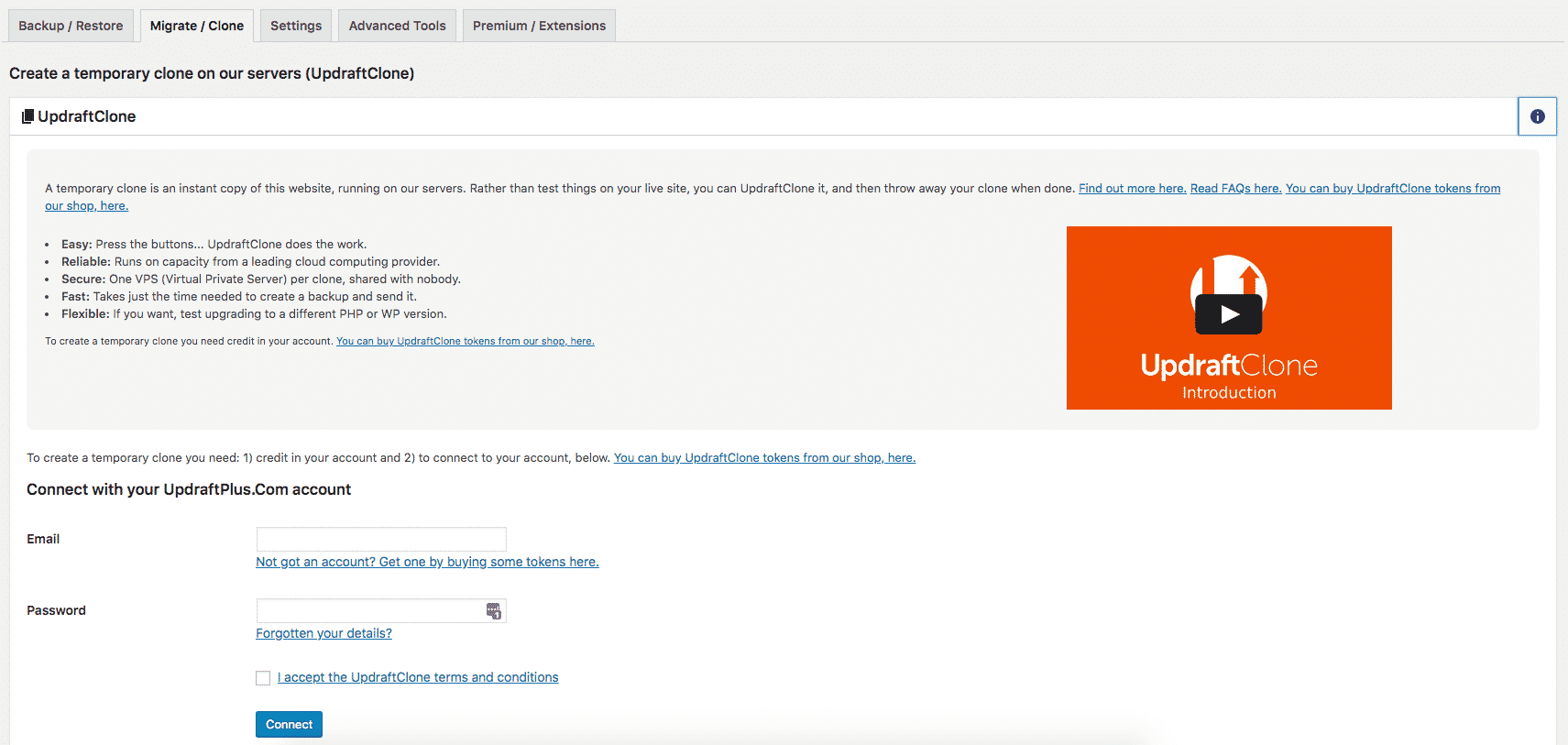Click the 'Password' field label
Screen dimensions: 1568x745
(x=56, y=610)
